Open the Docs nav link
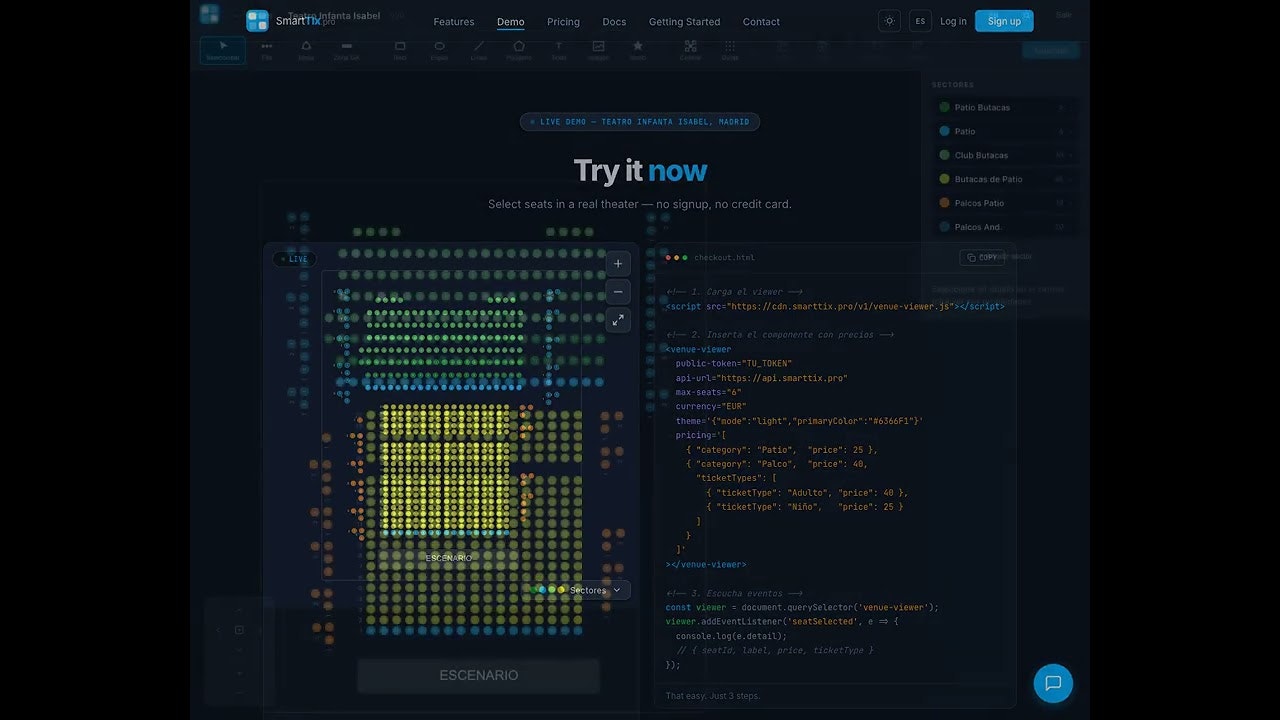Image resolution: width=1280 pixels, height=720 pixels. pos(614,22)
